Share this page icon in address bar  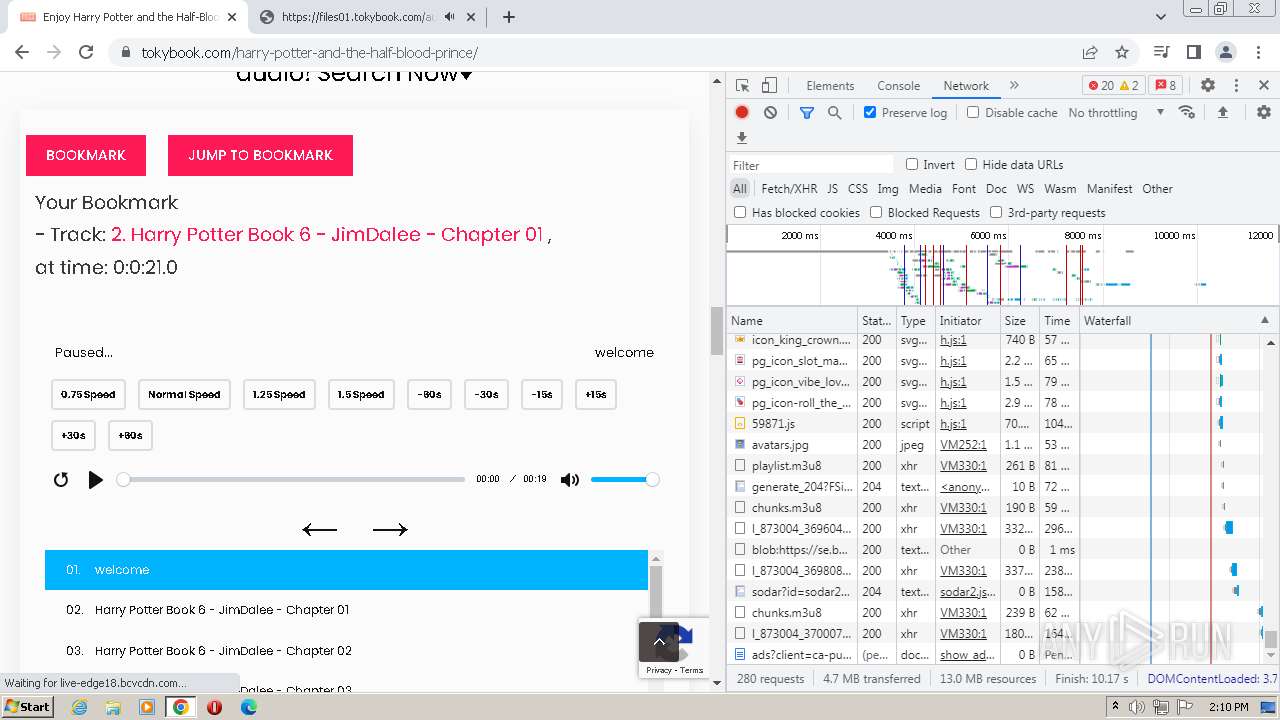[x=1090, y=52]
